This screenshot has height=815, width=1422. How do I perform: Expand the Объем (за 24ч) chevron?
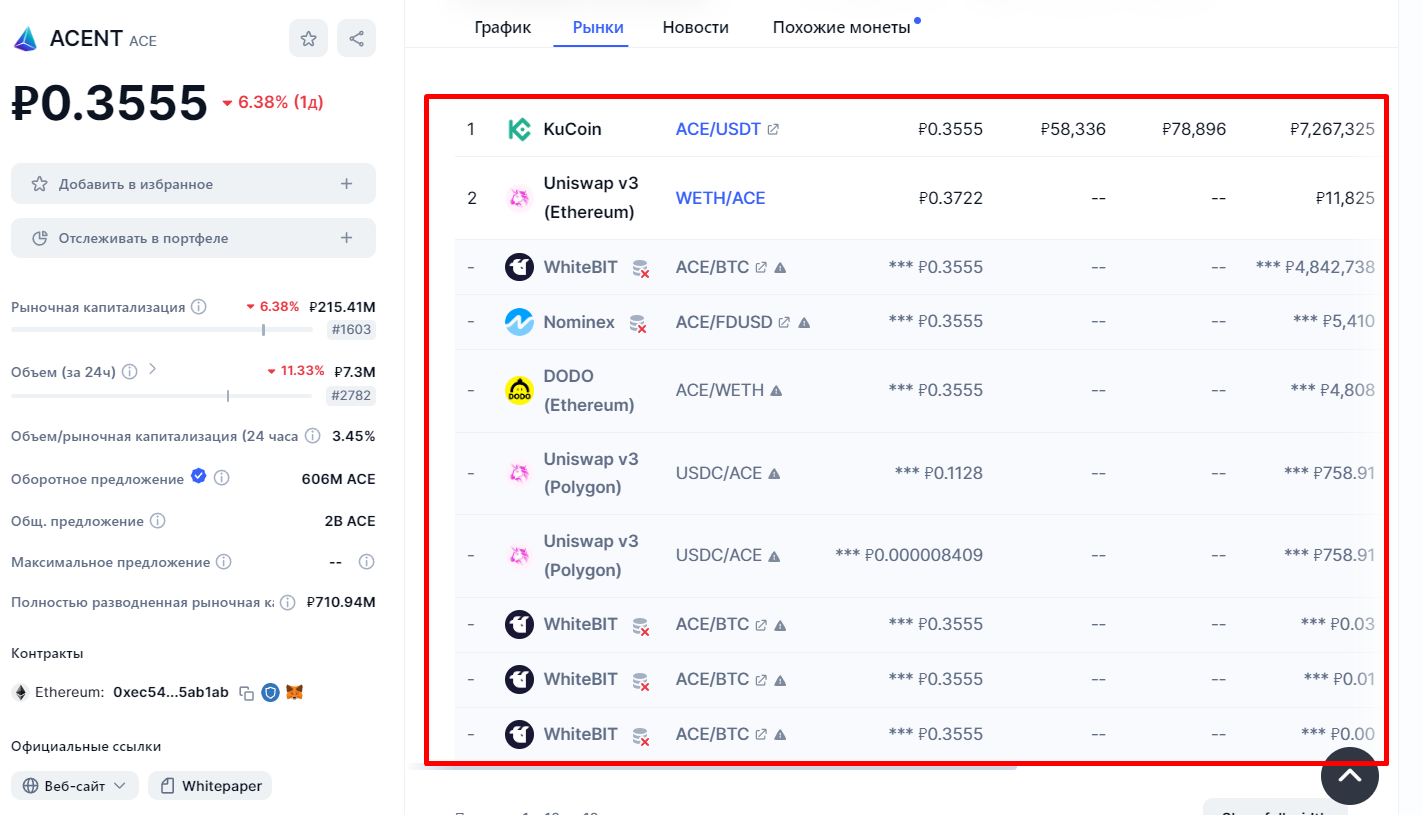coord(152,369)
